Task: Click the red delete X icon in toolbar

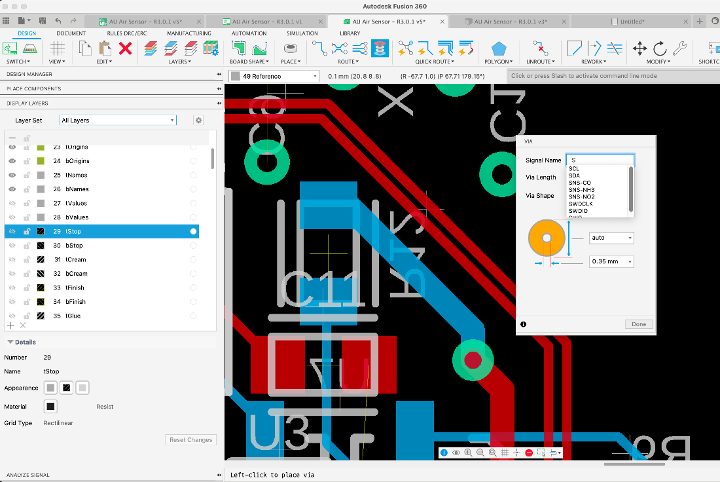Action: [125, 48]
